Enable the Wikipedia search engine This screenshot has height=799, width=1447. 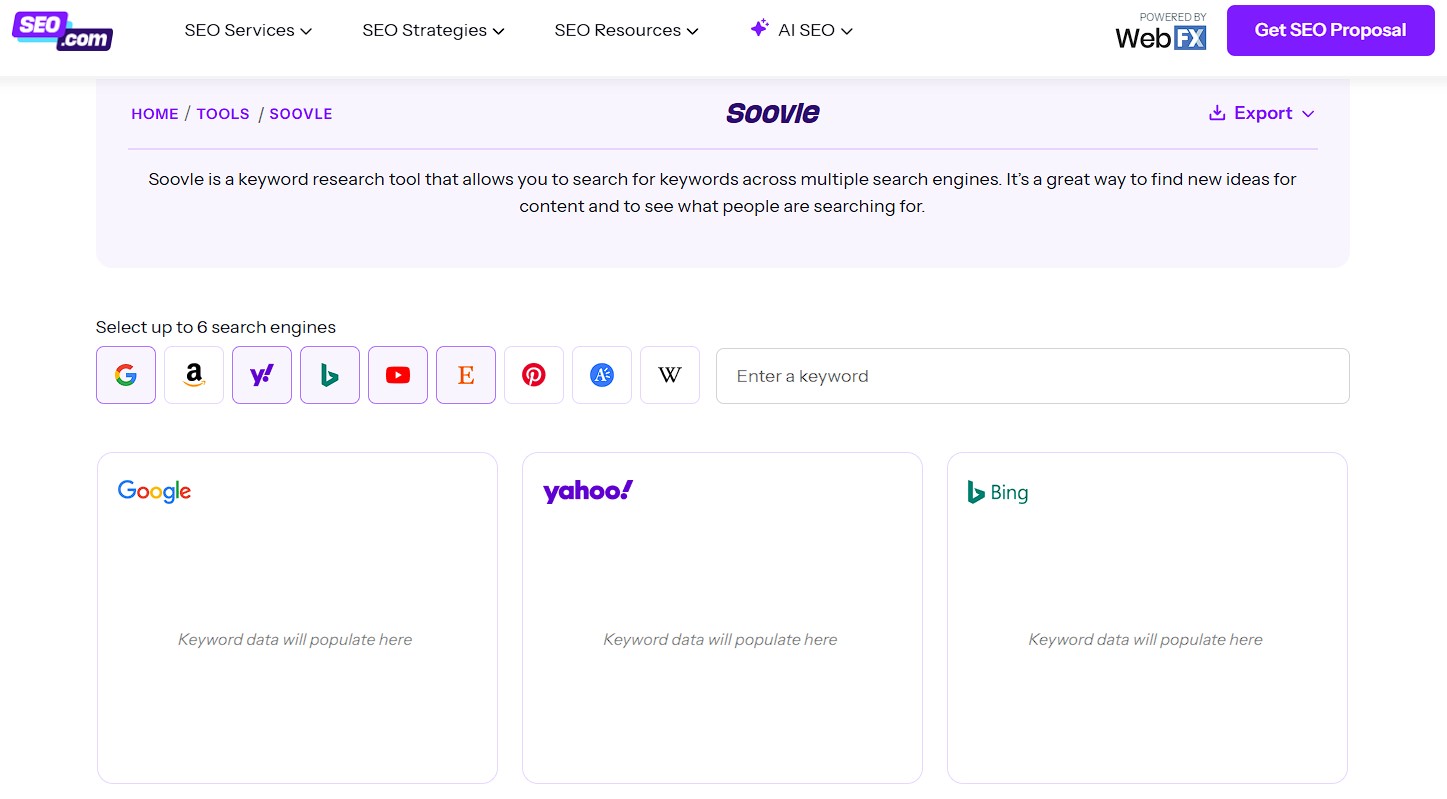coord(670,375)
